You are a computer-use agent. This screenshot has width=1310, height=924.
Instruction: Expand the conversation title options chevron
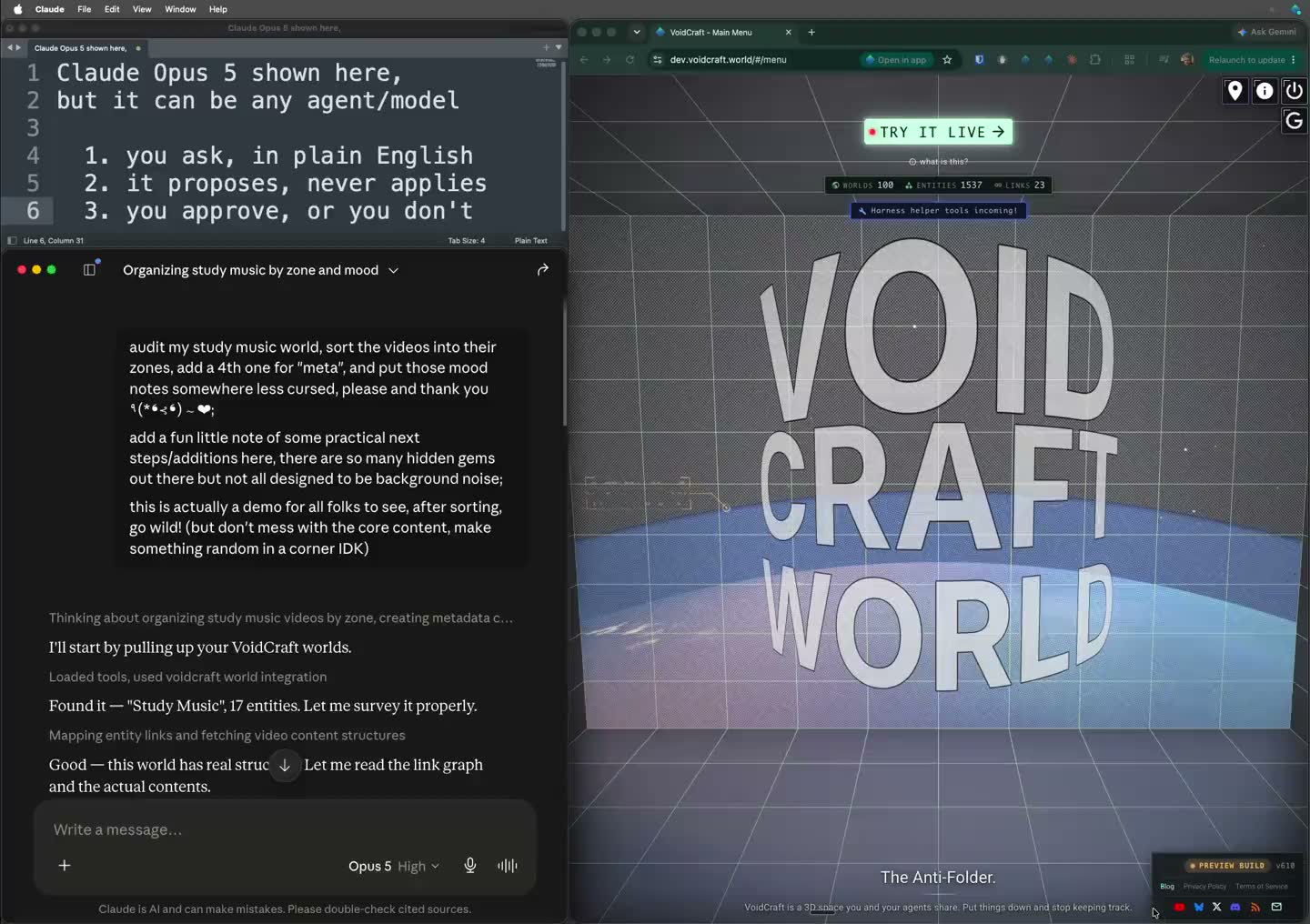point(394,270)
